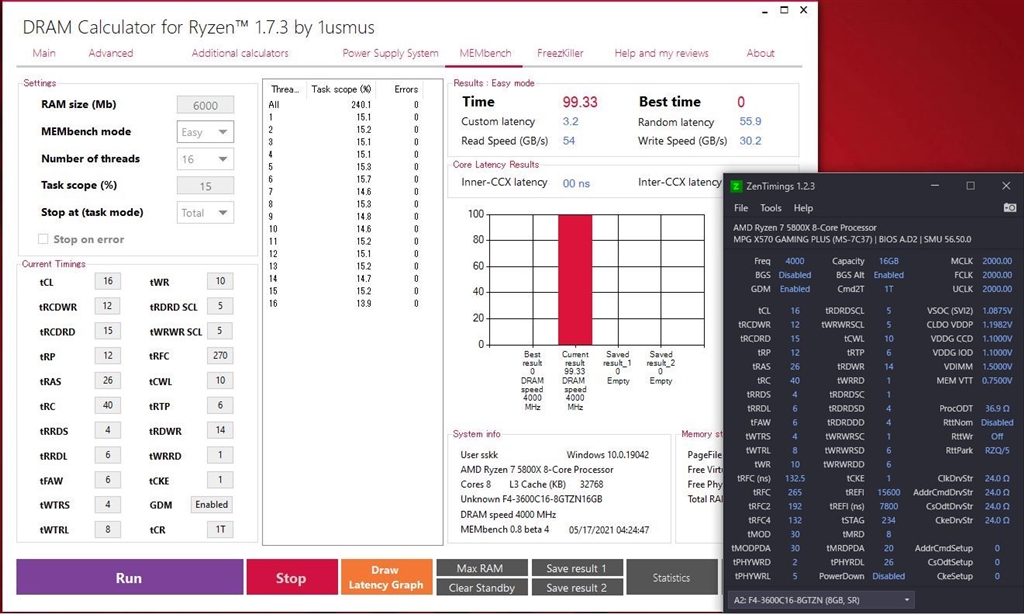Click the Random latency value 55.9
The width and height of the screenshot is (1024, 614).
pyautogui.click(x=750, y=121)
